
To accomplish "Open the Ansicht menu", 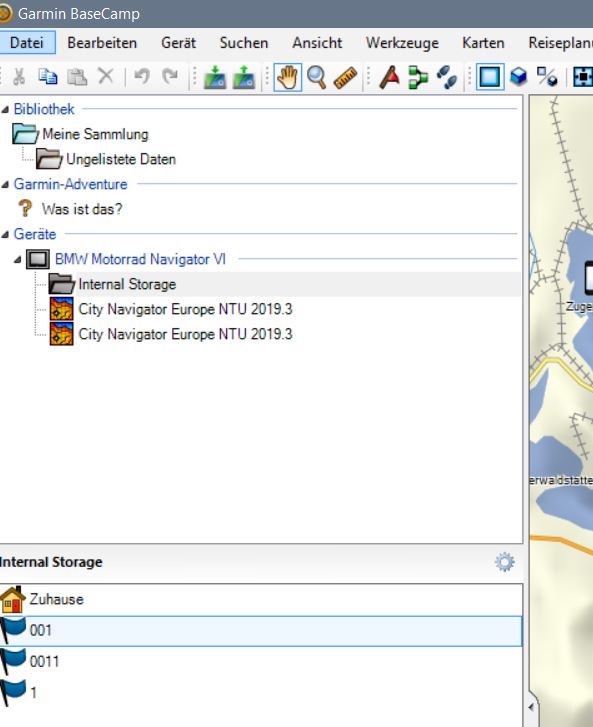I will (x=317, y=43).
